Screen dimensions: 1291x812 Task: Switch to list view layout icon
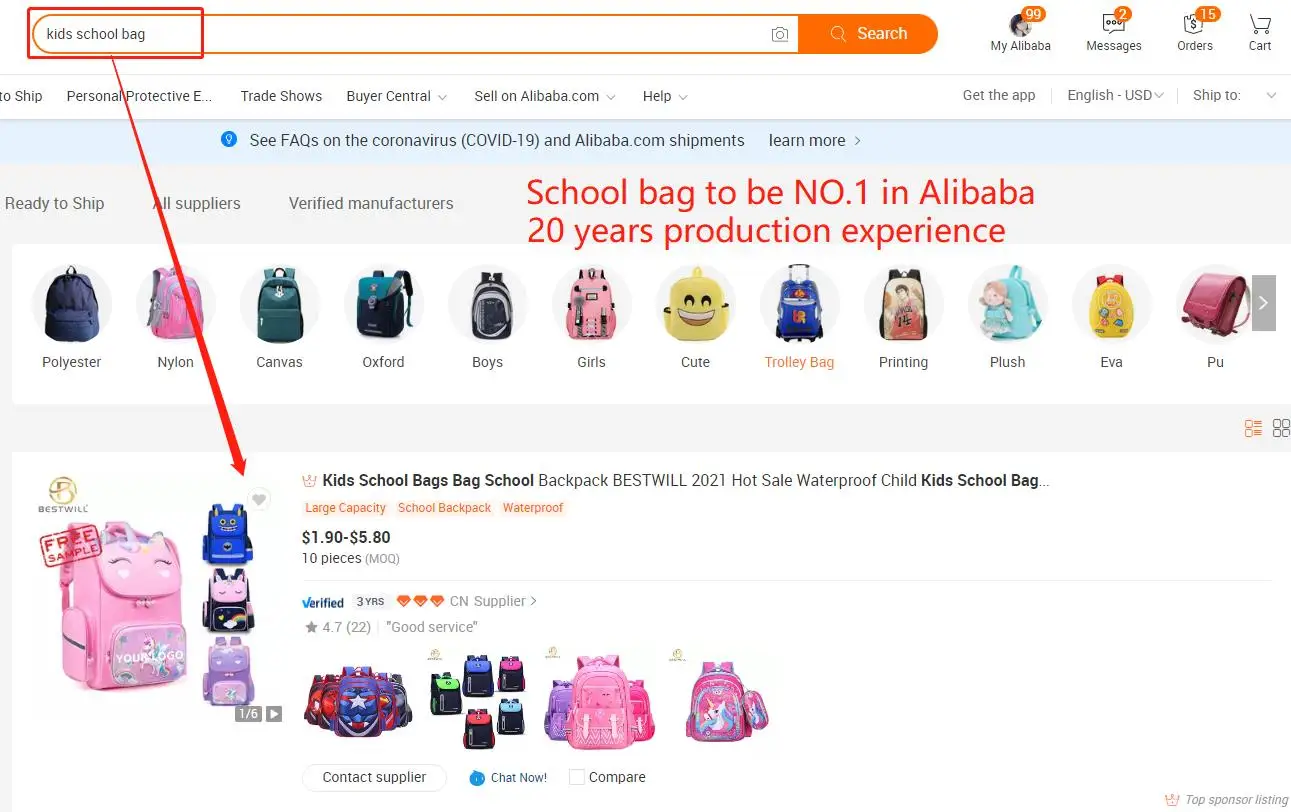1253,429
